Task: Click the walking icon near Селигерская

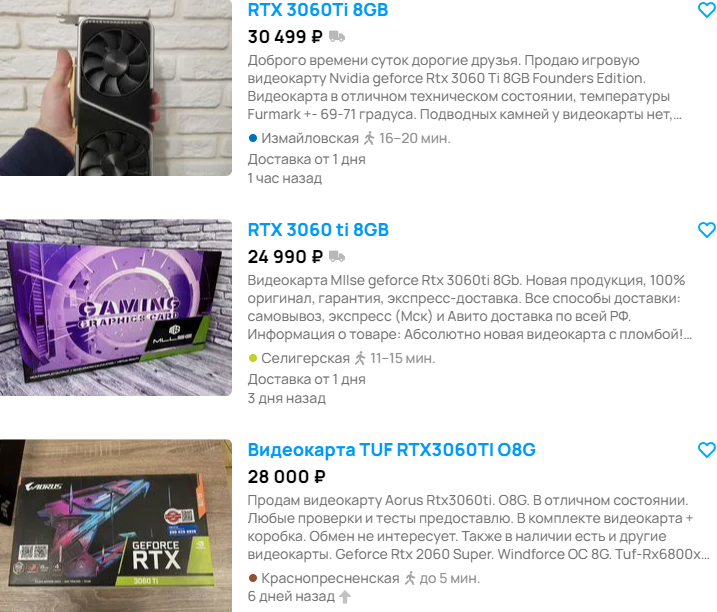Action: tap(360, 358)
